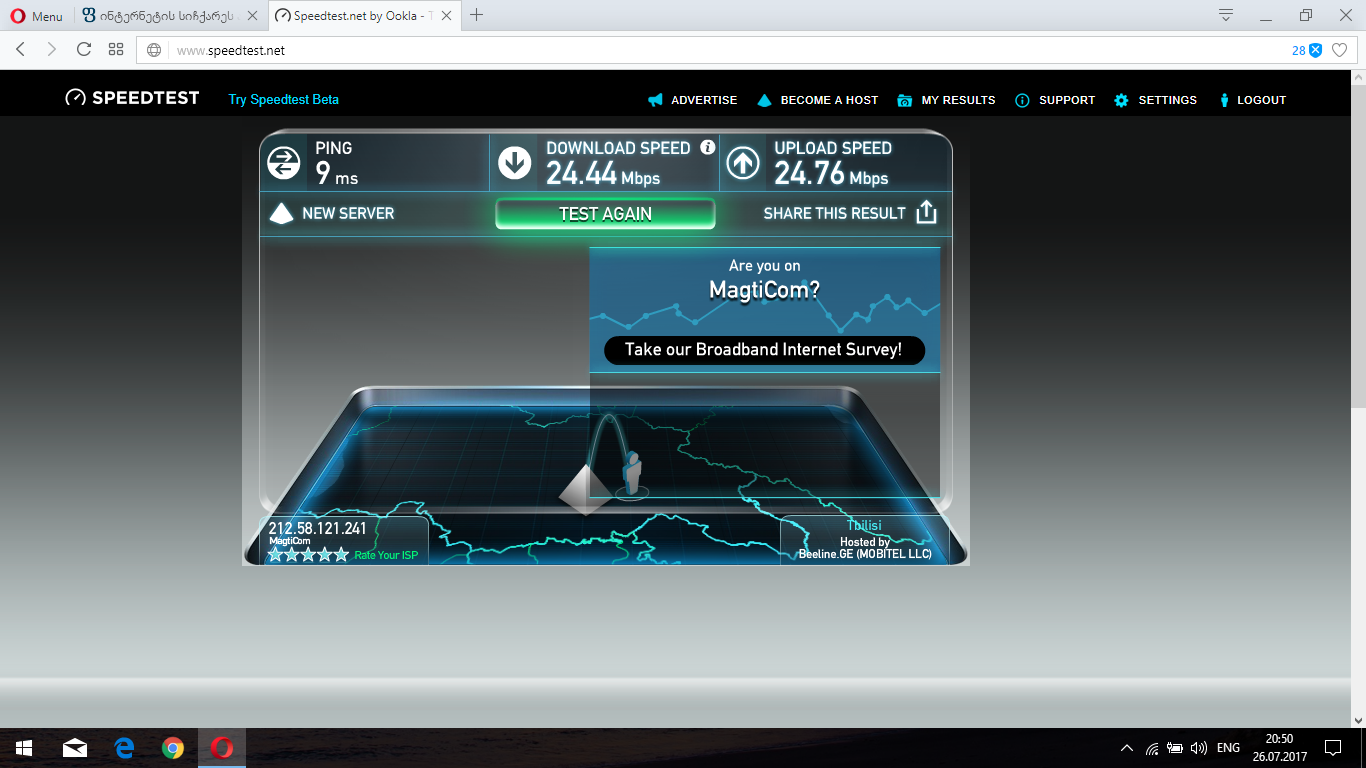Open the Windows Start menu

click(23, 748)
